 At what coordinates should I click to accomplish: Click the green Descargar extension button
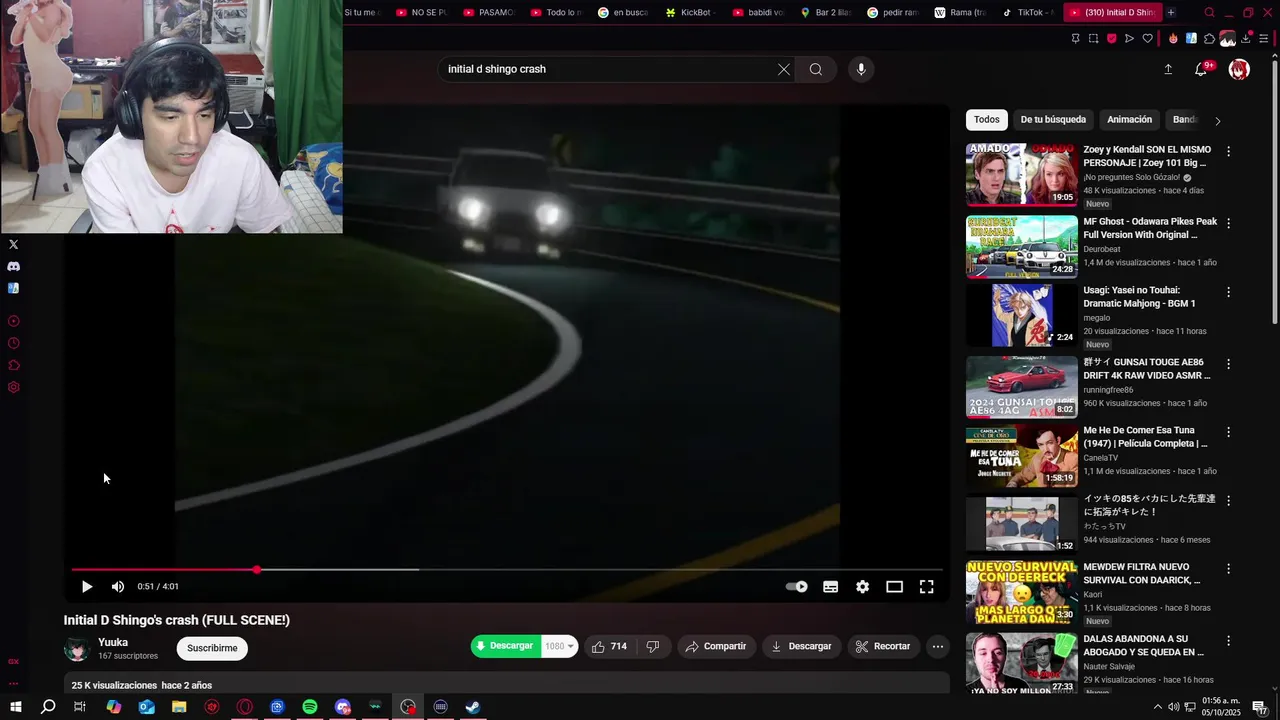pos(506,646)
